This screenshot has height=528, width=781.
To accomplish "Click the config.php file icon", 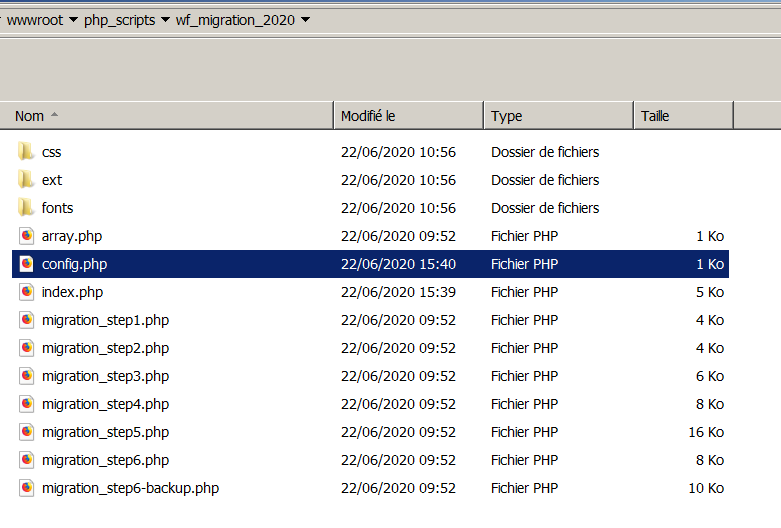I will tap(26, 264).
